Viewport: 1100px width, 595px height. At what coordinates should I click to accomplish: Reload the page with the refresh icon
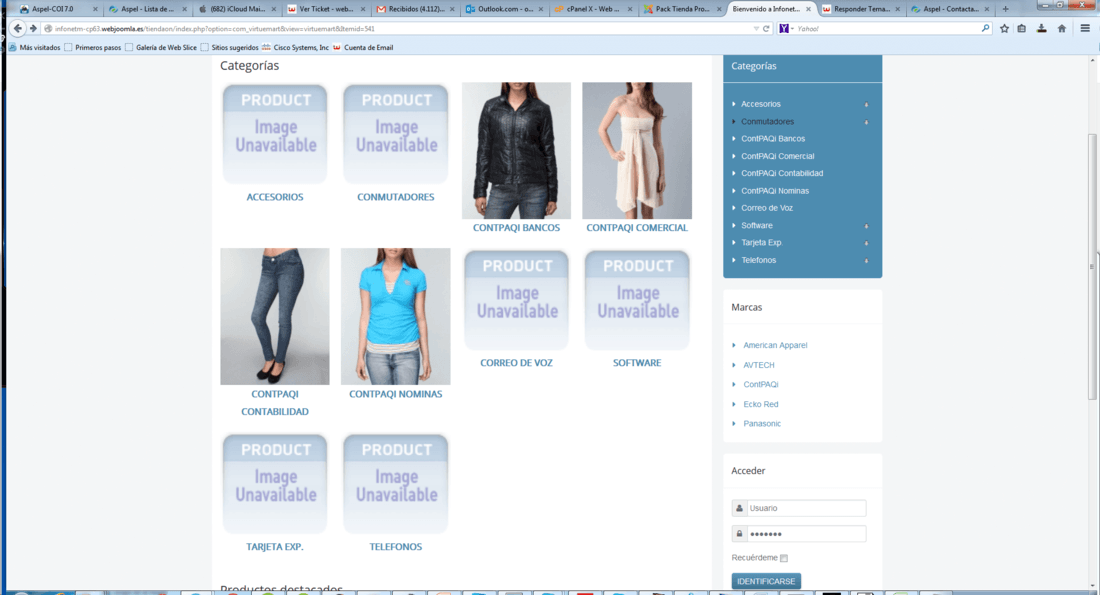[766, 29]
